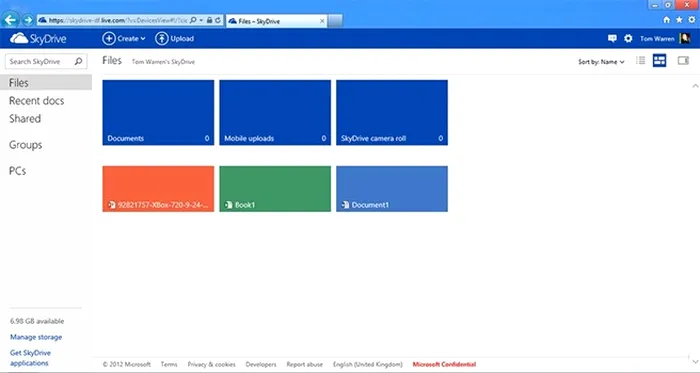Screen dimensions: 700x373
Task: Click the search magnifier icon
Action: (79, 62)
